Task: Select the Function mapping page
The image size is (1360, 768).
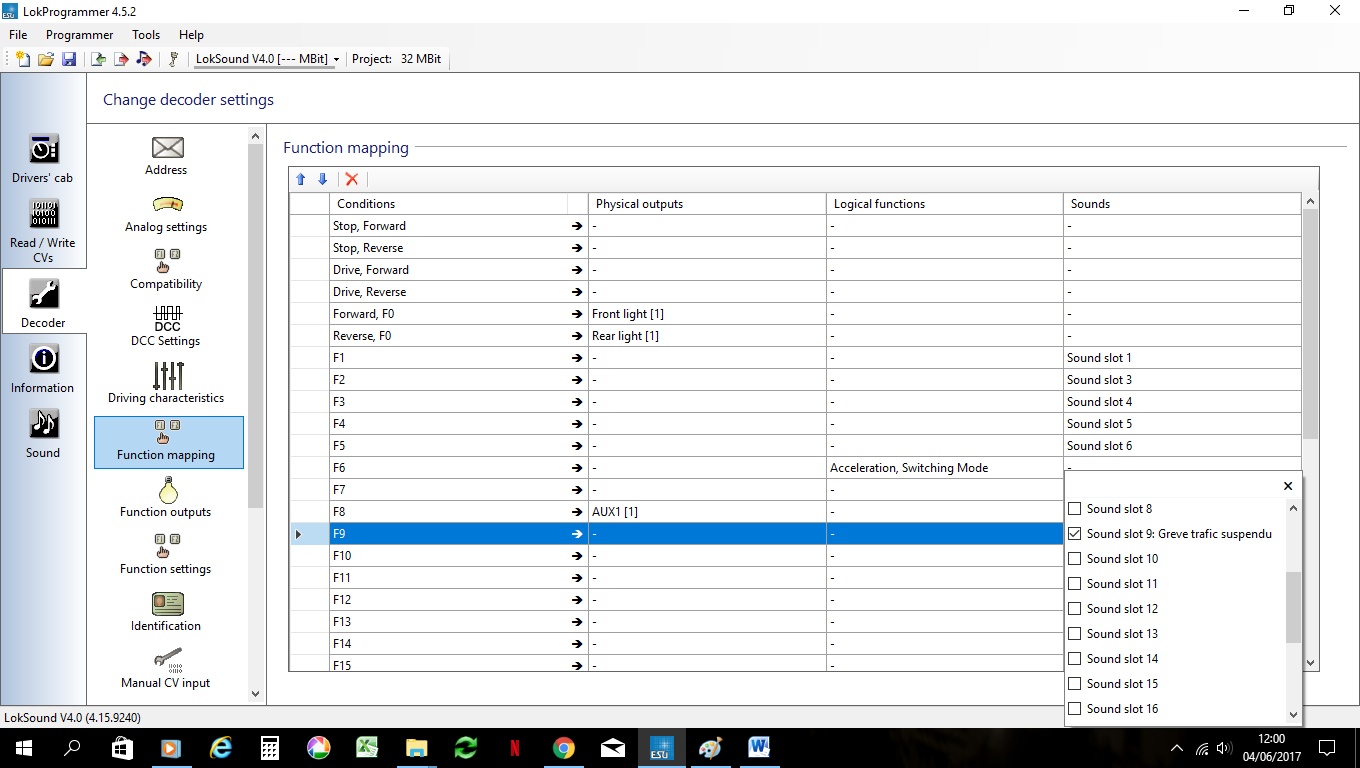Action: (x=169, y=442)
